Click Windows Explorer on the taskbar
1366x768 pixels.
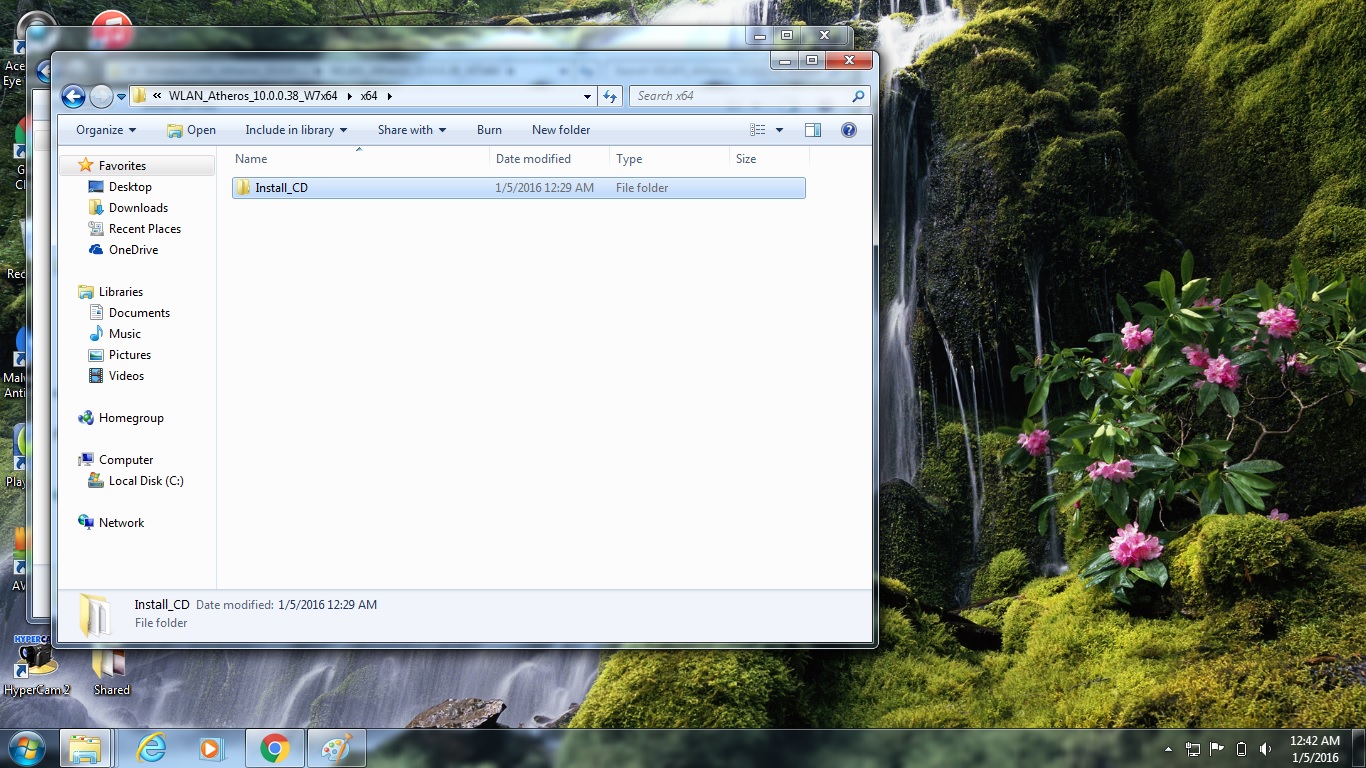[x=85, y=748]
